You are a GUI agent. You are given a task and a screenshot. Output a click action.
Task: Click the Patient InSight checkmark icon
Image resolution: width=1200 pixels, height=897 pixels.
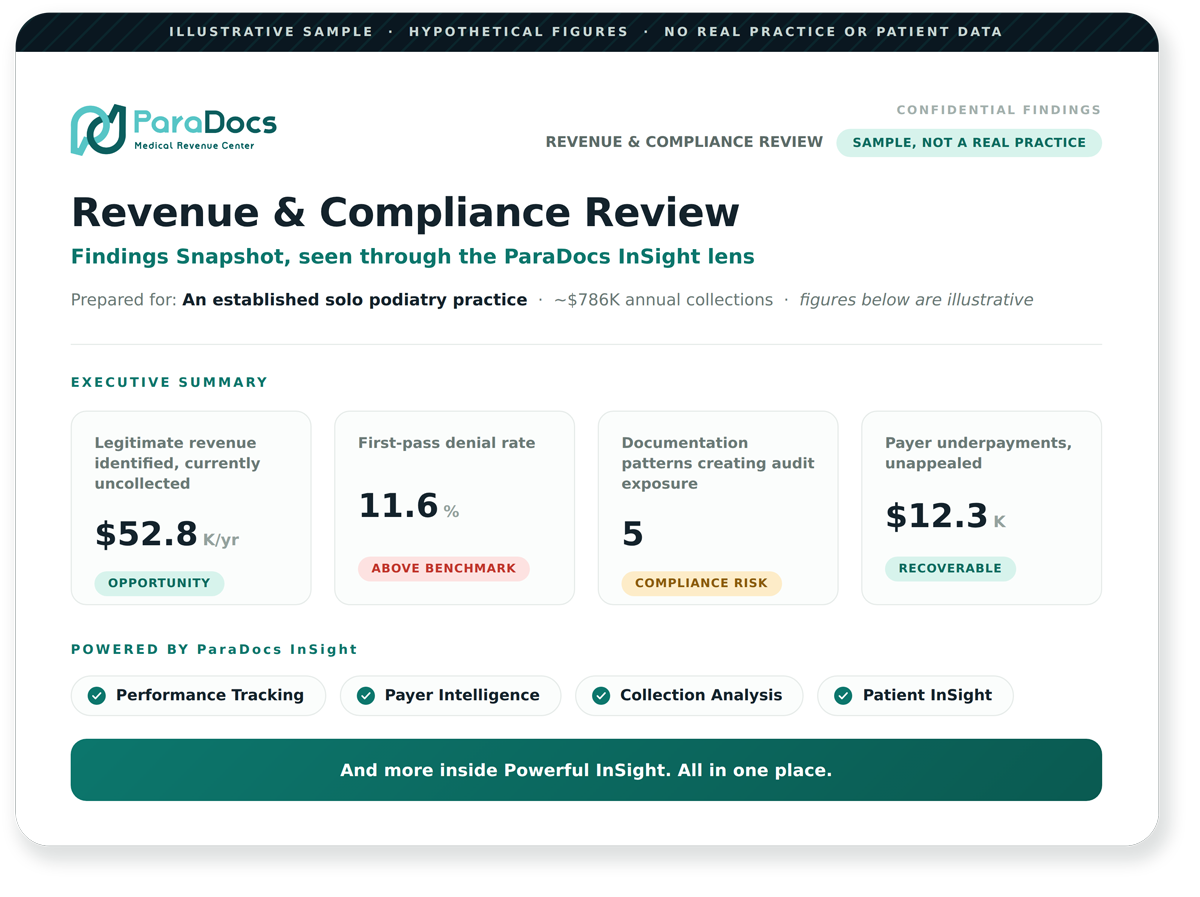coord(843,696)
